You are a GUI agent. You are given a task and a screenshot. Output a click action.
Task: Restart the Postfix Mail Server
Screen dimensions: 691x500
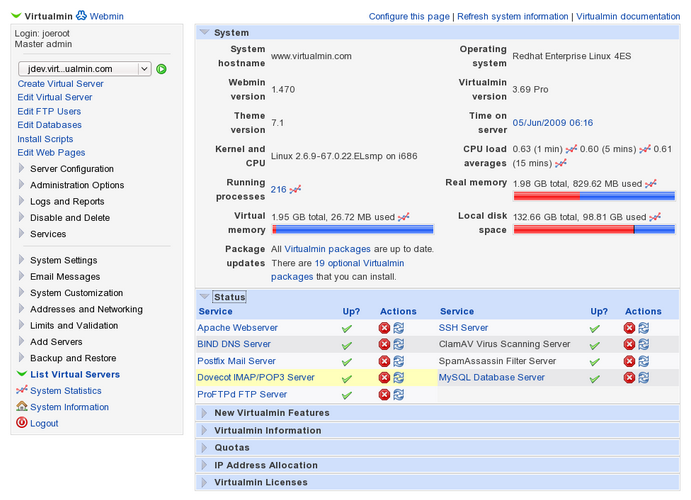coord(398,361)
